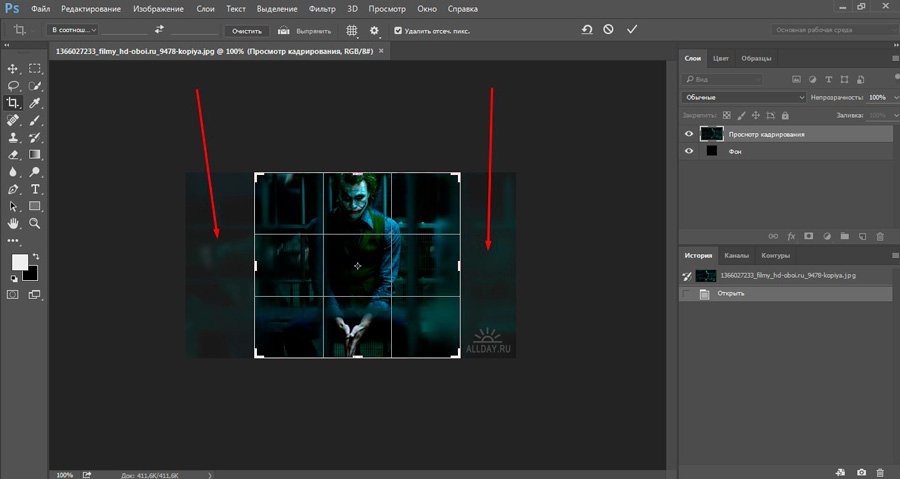Select the Brush tool
Screen dimensions: 900x479
click(35, 120)
